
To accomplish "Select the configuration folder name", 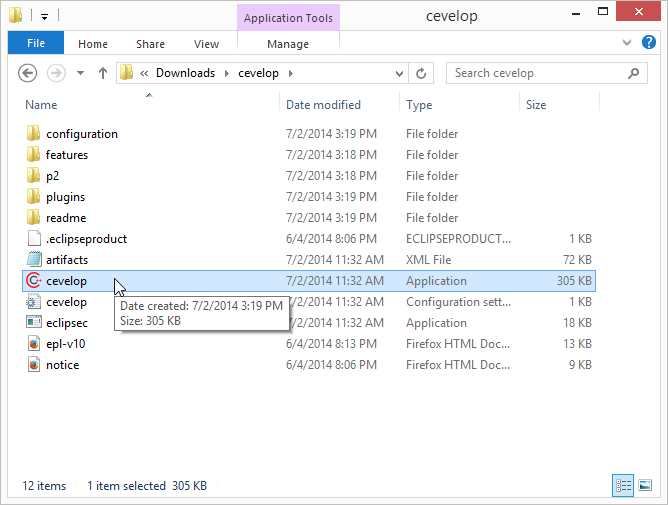I will (82, 134).
